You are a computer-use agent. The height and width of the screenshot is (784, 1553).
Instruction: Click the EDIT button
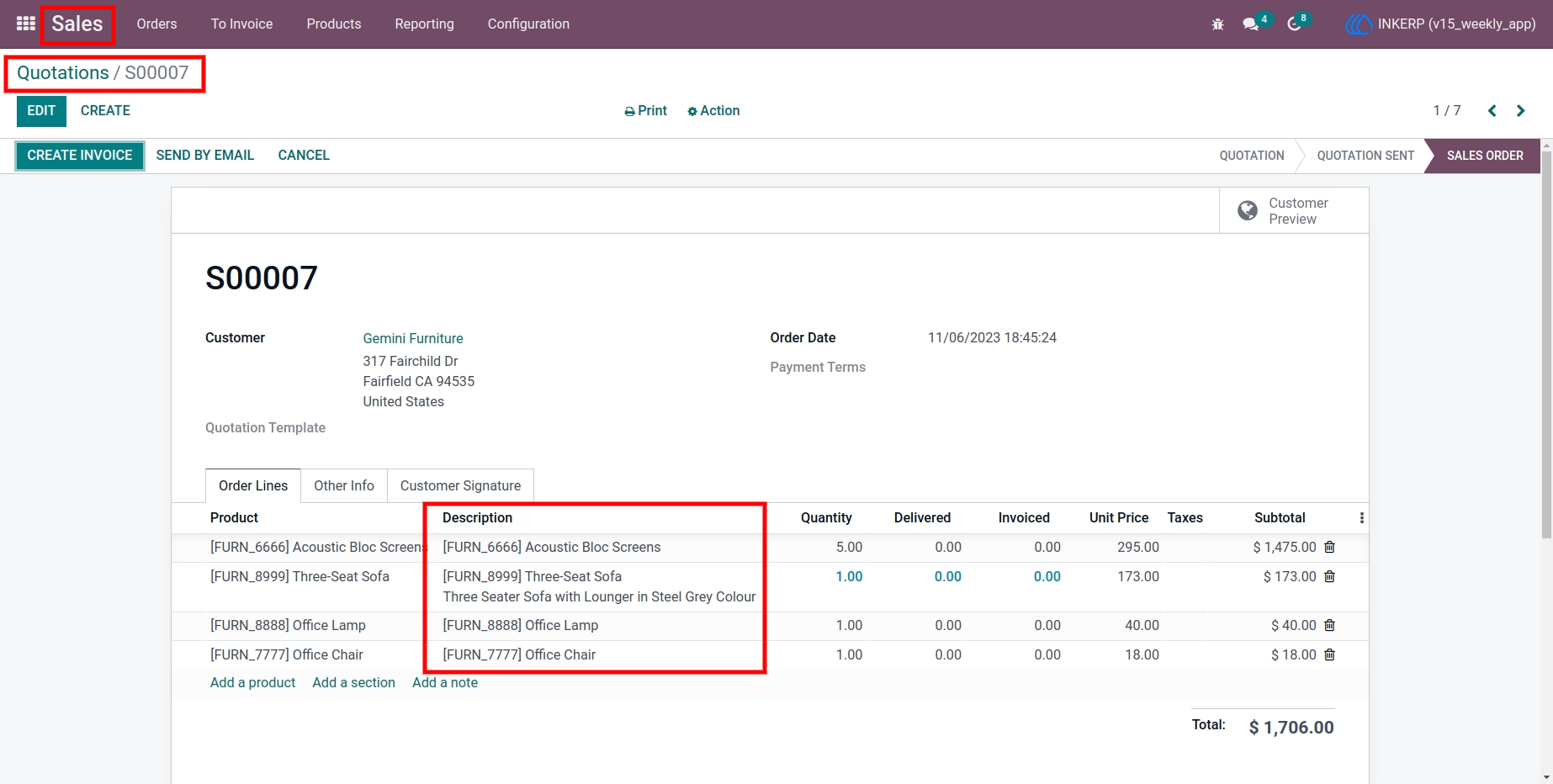[x=41, y=111]
